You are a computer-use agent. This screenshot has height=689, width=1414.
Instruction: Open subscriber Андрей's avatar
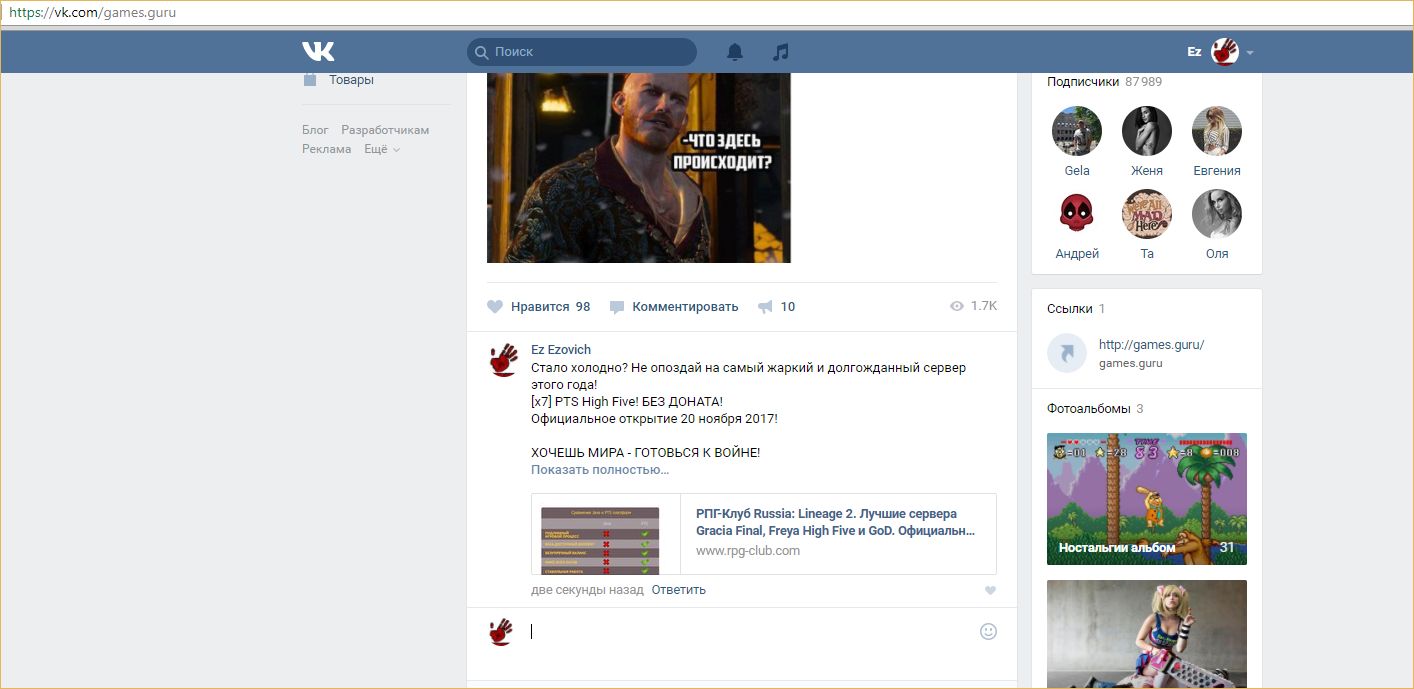1077,213
